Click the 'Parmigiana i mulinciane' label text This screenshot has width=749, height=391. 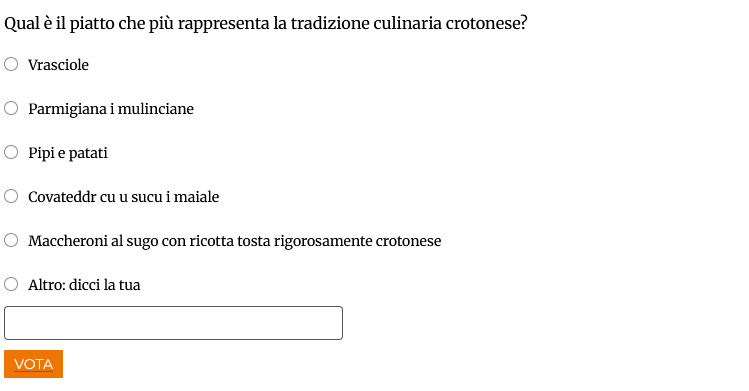[x=111, y=109]
